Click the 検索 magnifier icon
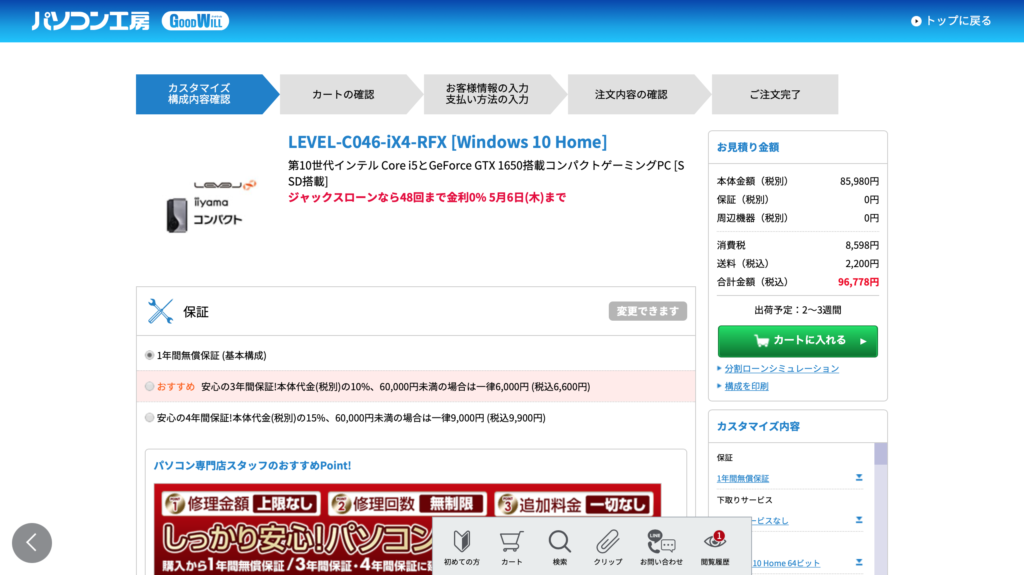The height and width of the screenshot is (575, 1024). (x=560, y=547)
